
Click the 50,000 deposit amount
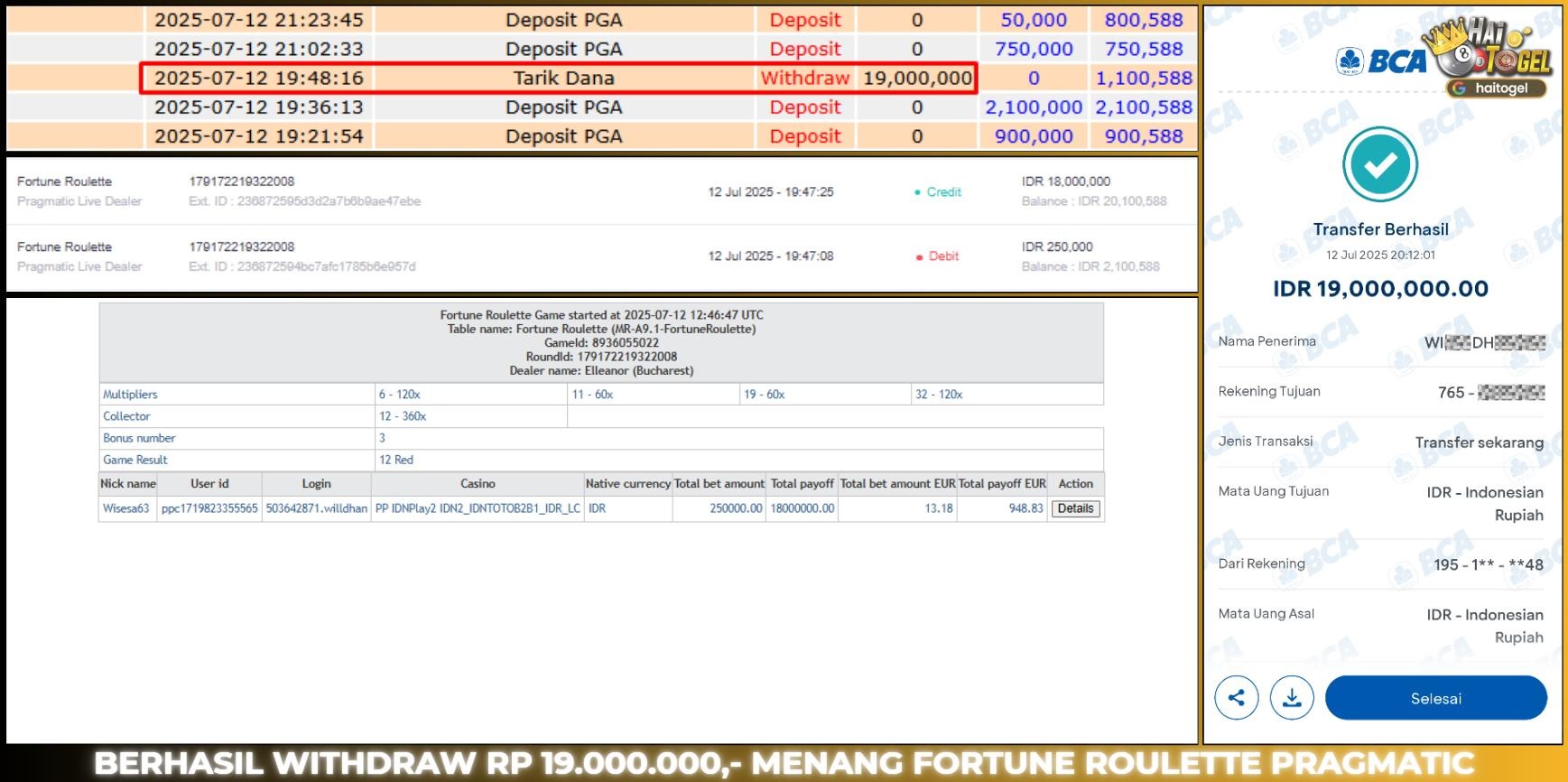(x=1034, y=20)
